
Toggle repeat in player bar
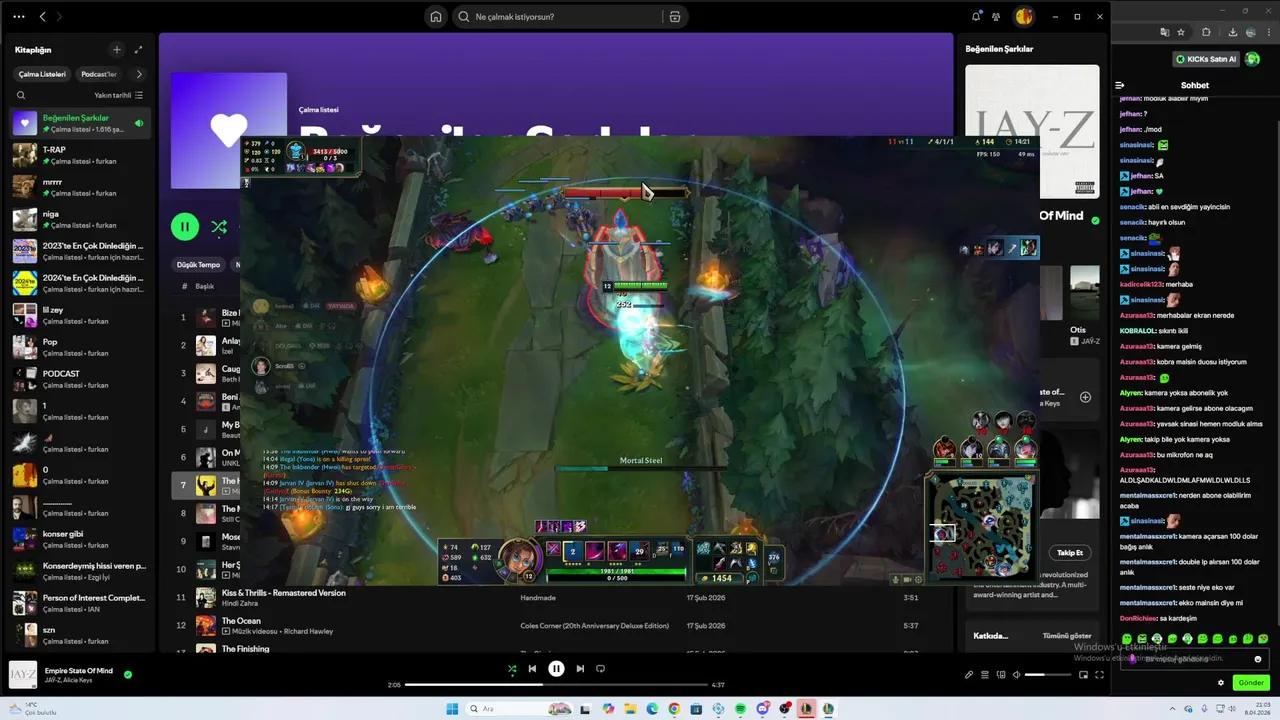click(x=600, y=669)
